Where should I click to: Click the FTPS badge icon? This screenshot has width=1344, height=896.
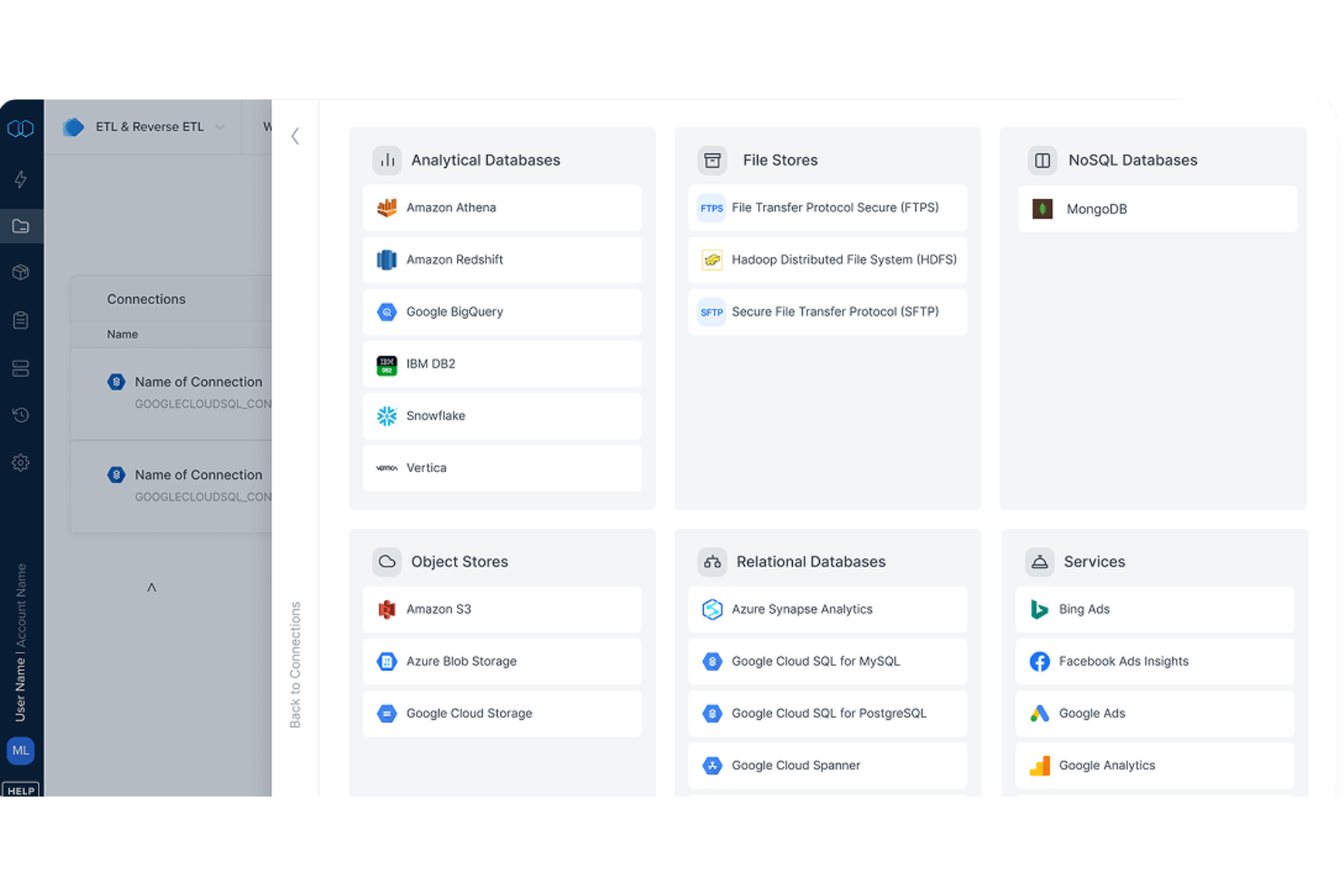tap(712, 208)
